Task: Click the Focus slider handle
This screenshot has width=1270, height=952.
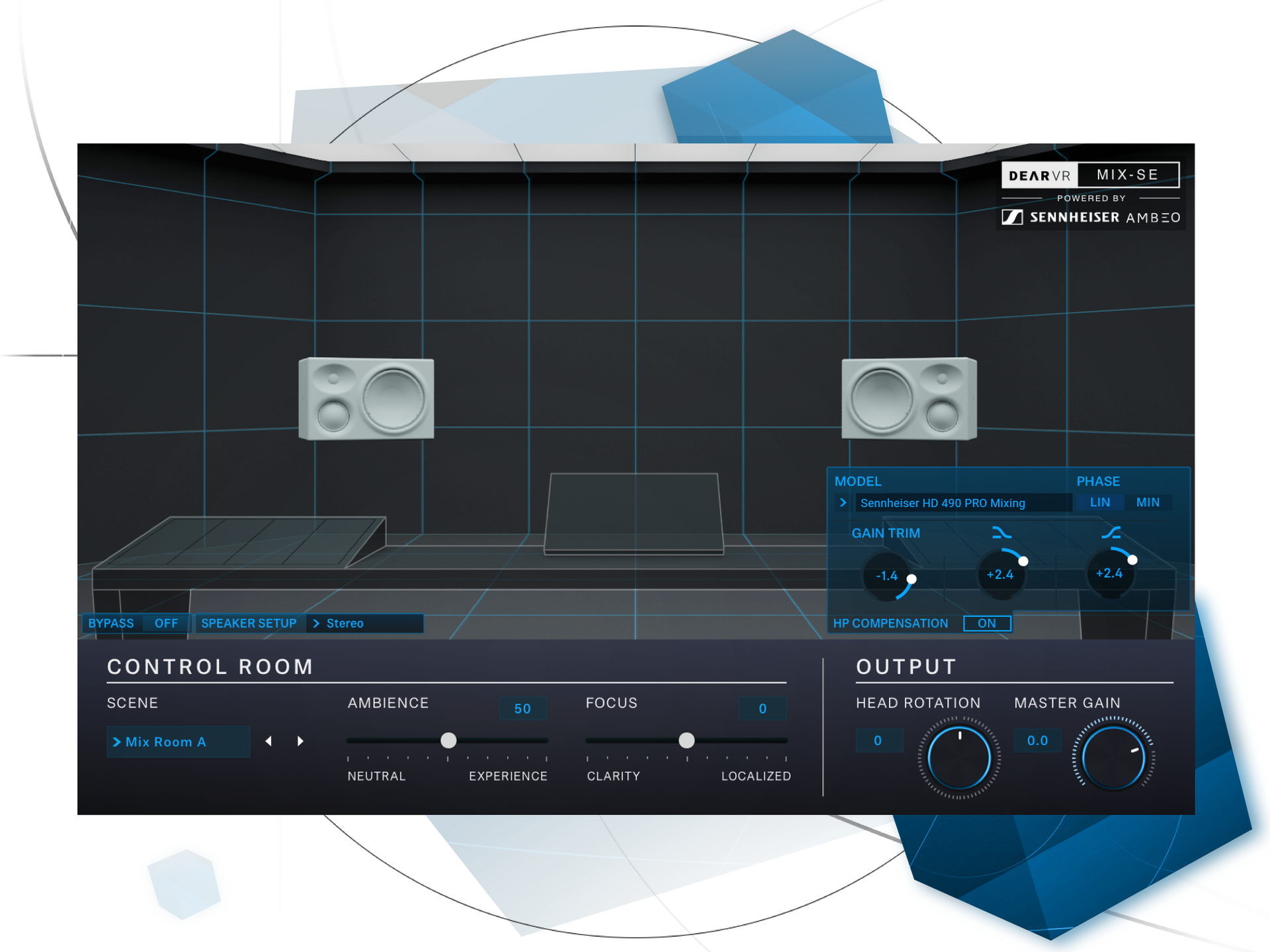Action: point(687,740)
